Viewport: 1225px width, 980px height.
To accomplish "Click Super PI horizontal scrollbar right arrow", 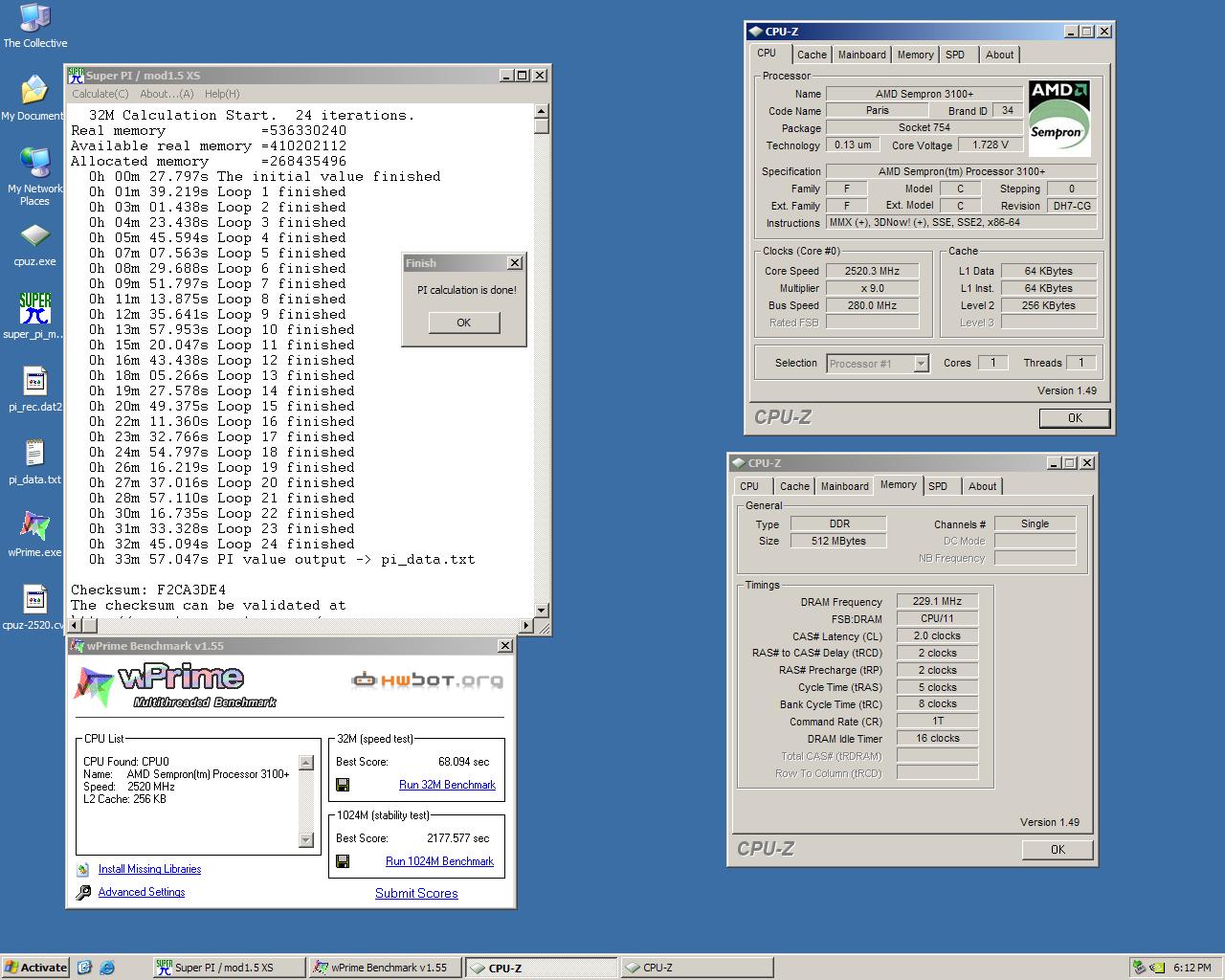I will [x=524, y=626].
